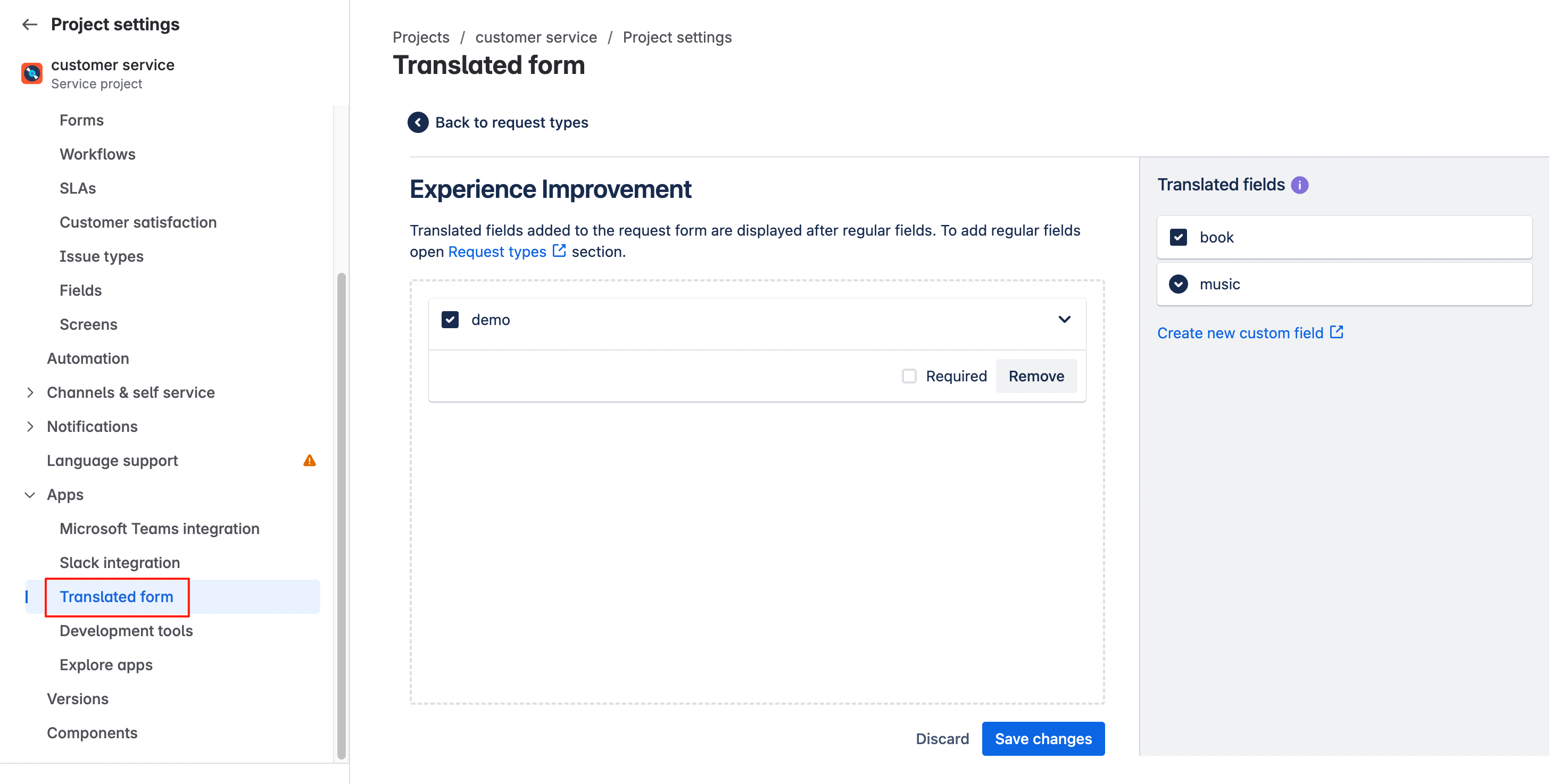1560x784 pixels.
Task: Open the customer service project avatar
Action: [31, 73]
